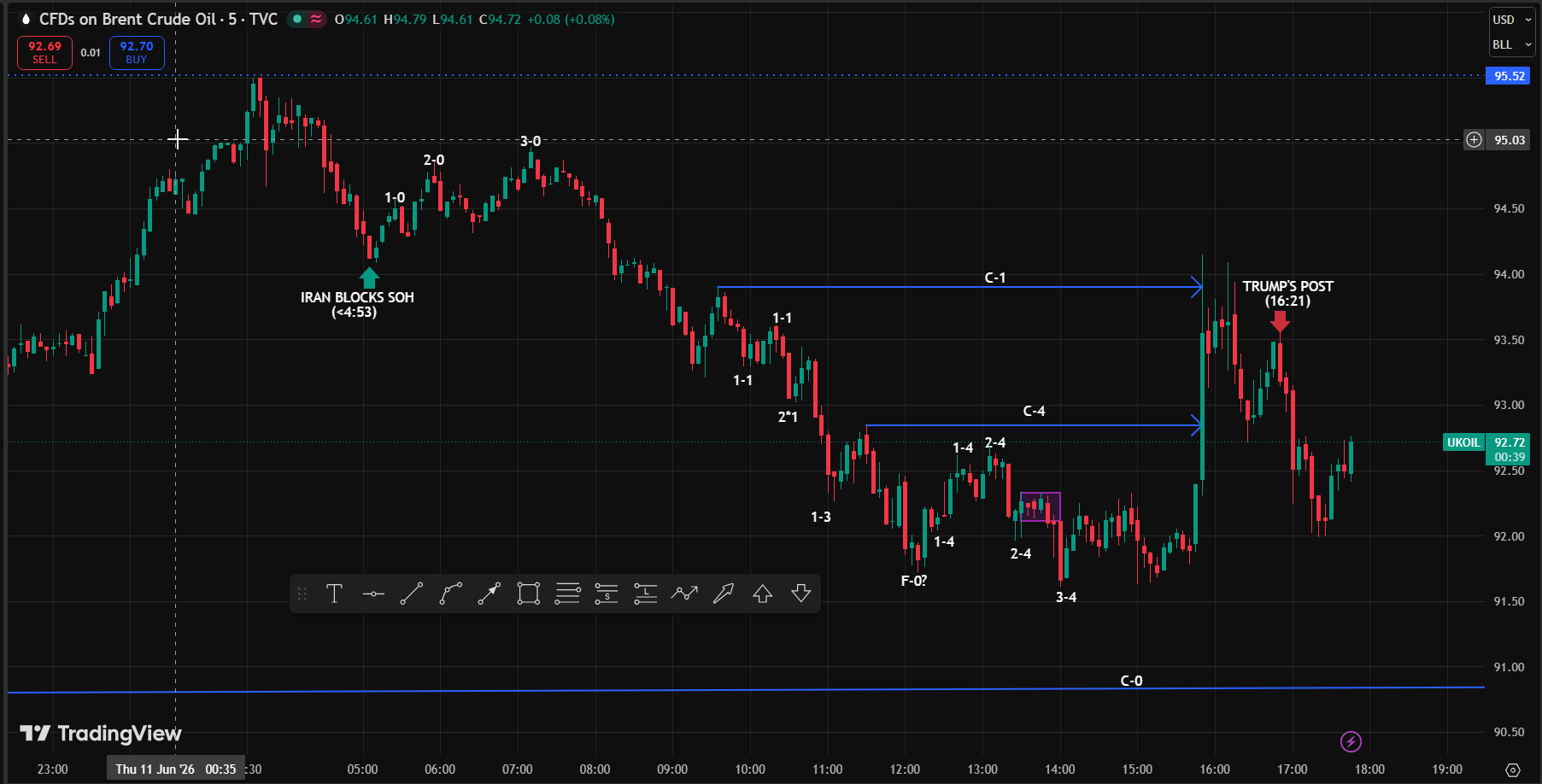The width and height of the screenshot is (1542, 784).
Task: Select the Curve drawing tool
Action: coord(451,594)
